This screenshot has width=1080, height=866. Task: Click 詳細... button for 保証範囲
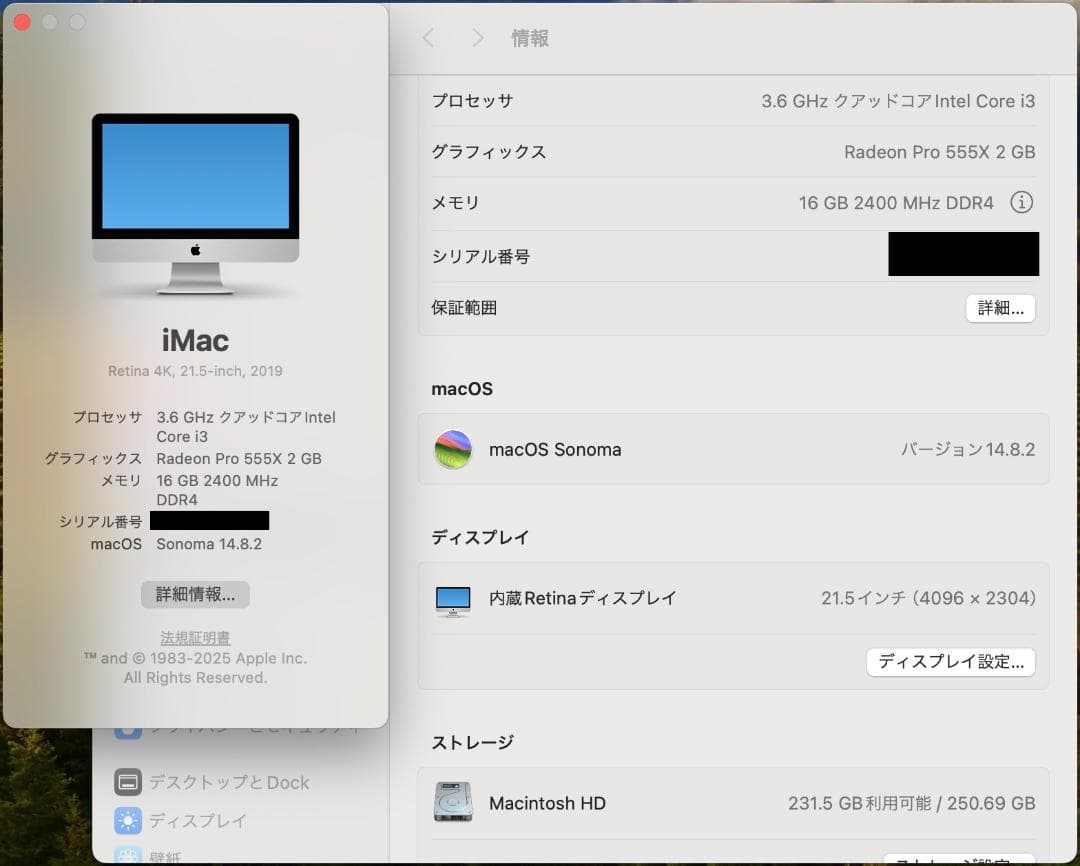point(1000,308)
